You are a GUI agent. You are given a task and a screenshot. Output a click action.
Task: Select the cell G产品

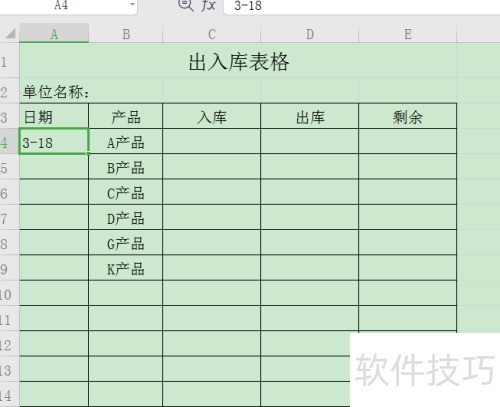[x=126, y=243]
